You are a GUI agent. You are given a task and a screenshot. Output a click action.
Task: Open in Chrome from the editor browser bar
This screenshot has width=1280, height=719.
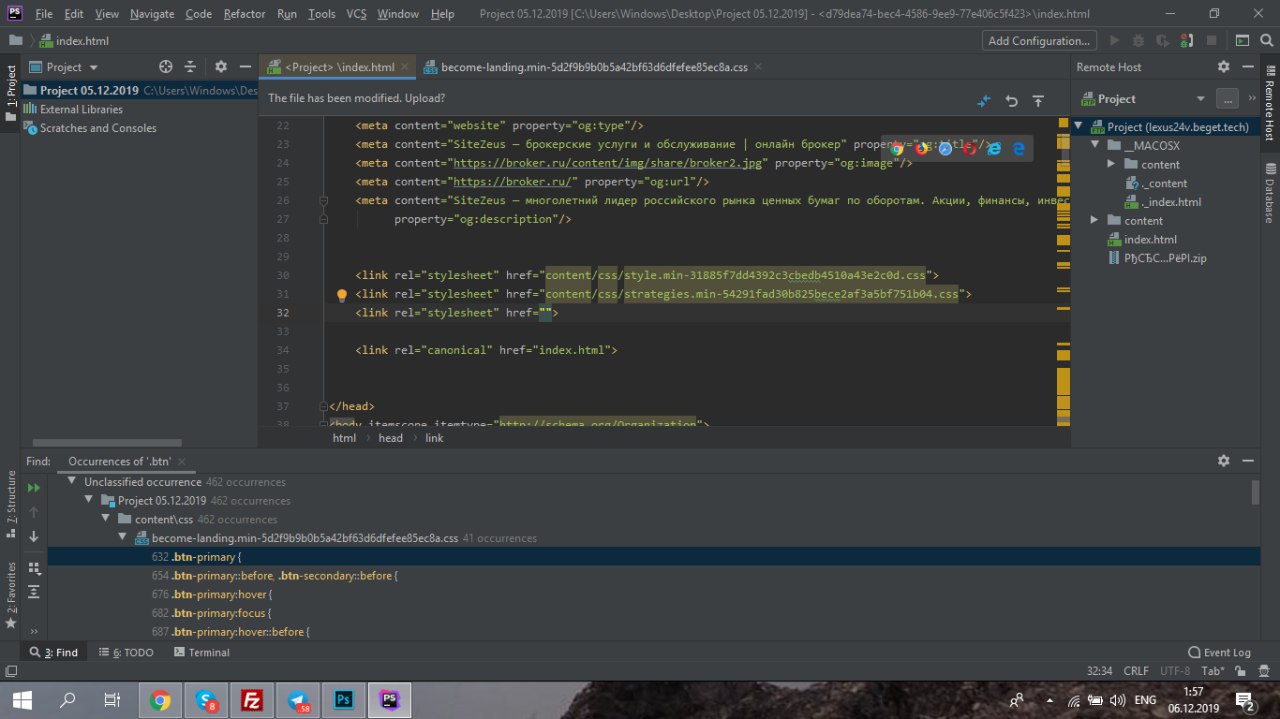(897, 148)
